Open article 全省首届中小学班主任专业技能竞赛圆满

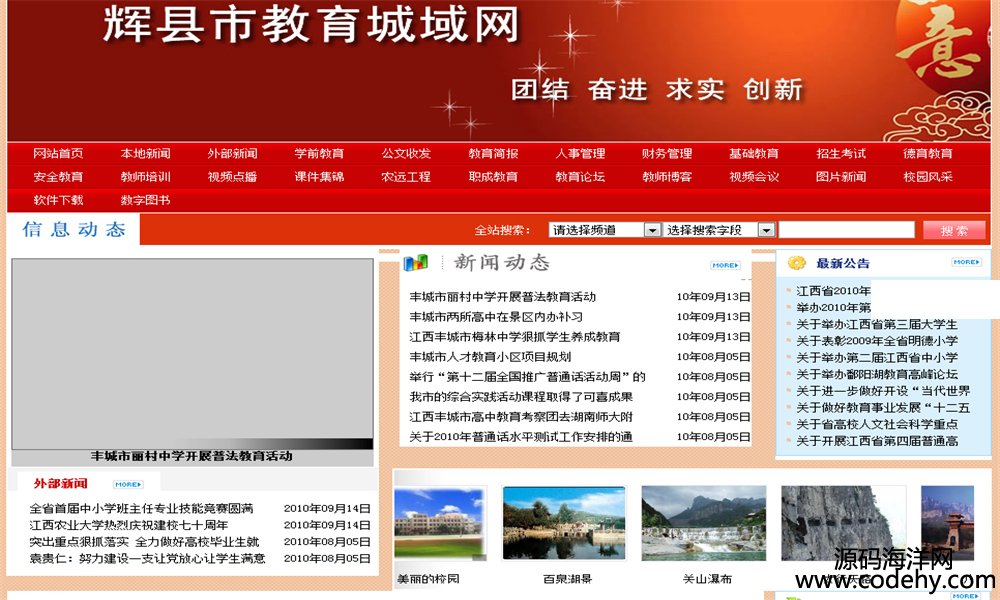point(141,508)
